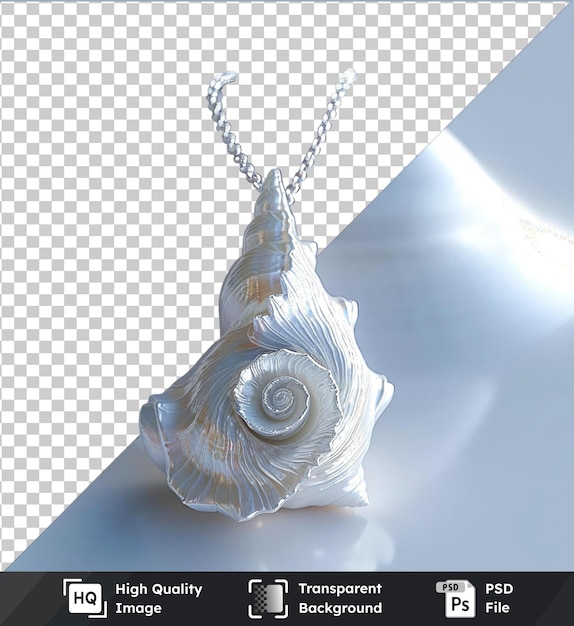The height and width of the screenshot is (626, 574).
Task: Click the checkered transparent area at top-left
Action: 80,80
